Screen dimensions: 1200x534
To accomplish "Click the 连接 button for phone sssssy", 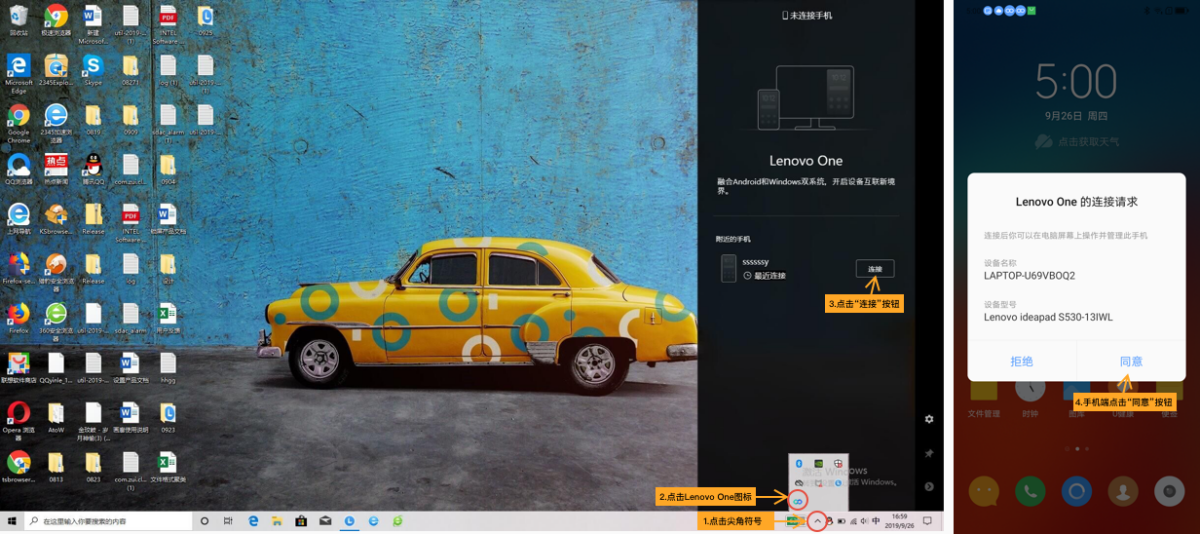I will 875,269.
